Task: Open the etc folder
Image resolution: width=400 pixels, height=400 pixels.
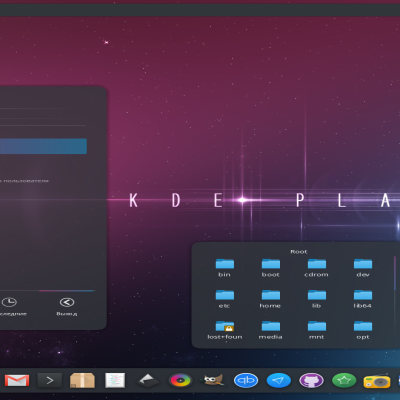Action: [x=225, y=299]
